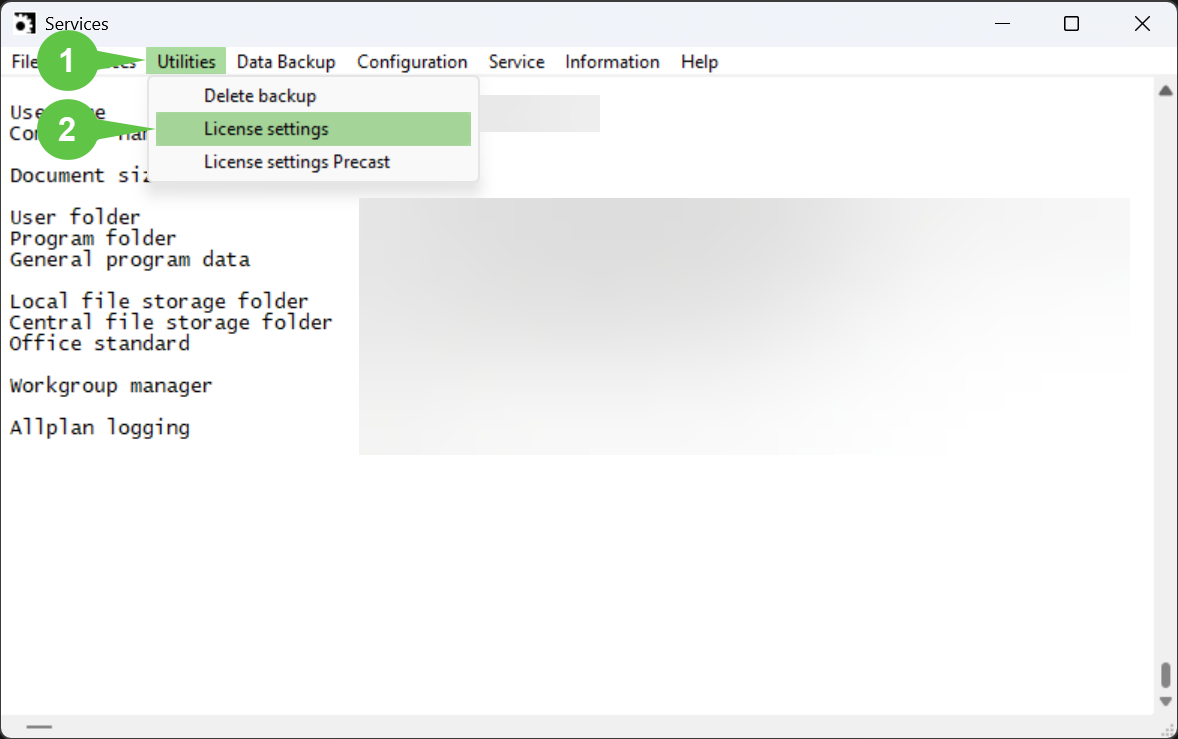This screenshot has width=1178, height=739.
Task: Close the Services window
Action: click(1142, 24)
